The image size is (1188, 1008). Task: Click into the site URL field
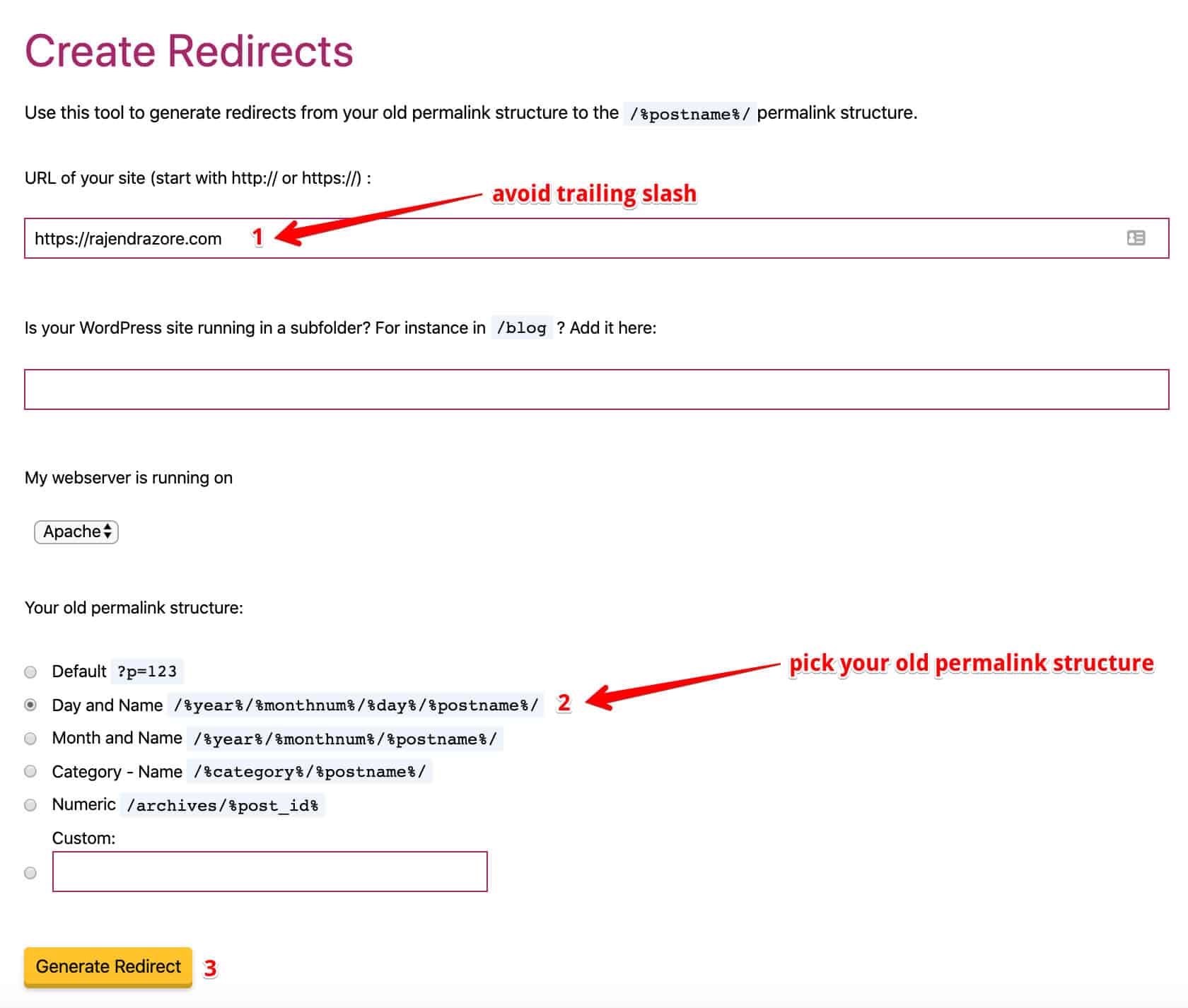(566, 238)
